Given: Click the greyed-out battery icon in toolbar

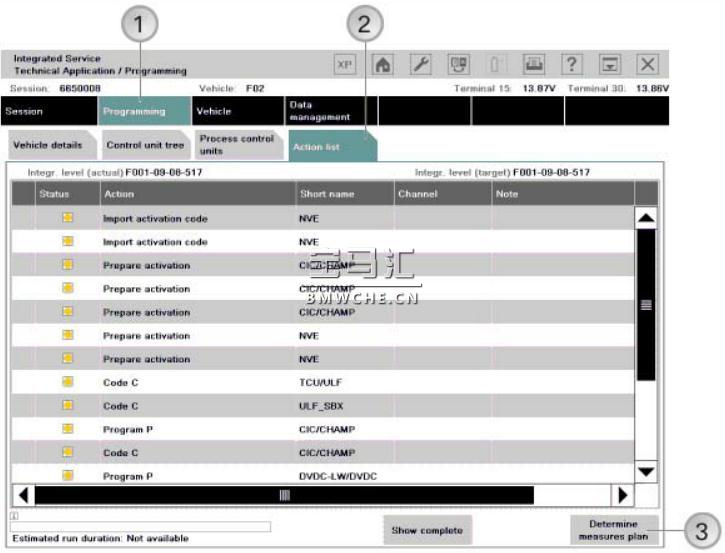Looking at the screenshot, I should [x=497, y=64].
